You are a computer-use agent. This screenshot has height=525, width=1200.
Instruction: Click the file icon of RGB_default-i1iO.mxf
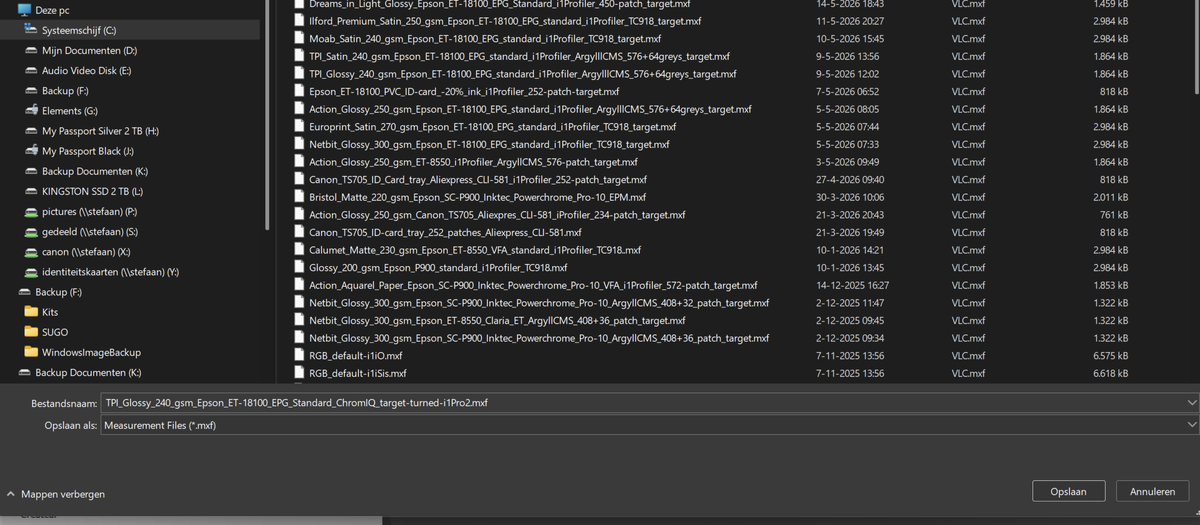[299, 356]
